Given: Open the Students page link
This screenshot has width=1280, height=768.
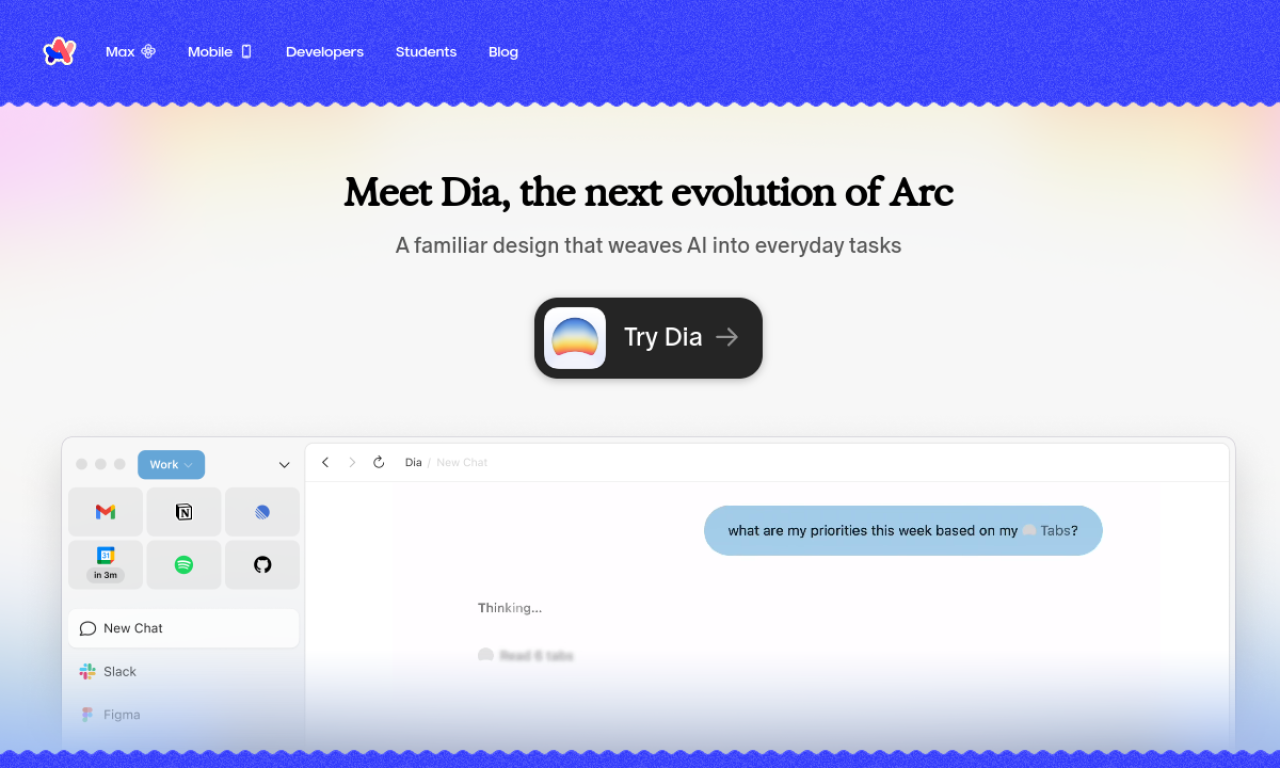Looking at the screenshot, I should [426, 51].
